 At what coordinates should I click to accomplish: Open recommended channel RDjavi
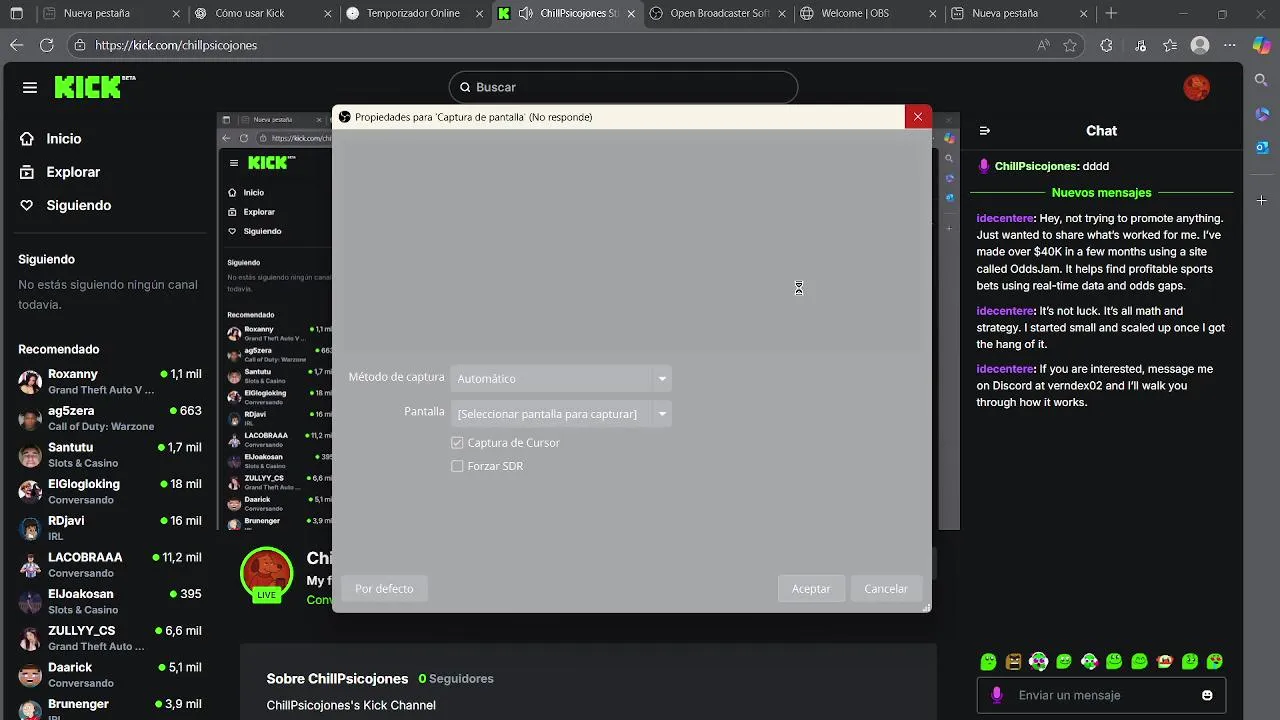click(x=110, y=528)
